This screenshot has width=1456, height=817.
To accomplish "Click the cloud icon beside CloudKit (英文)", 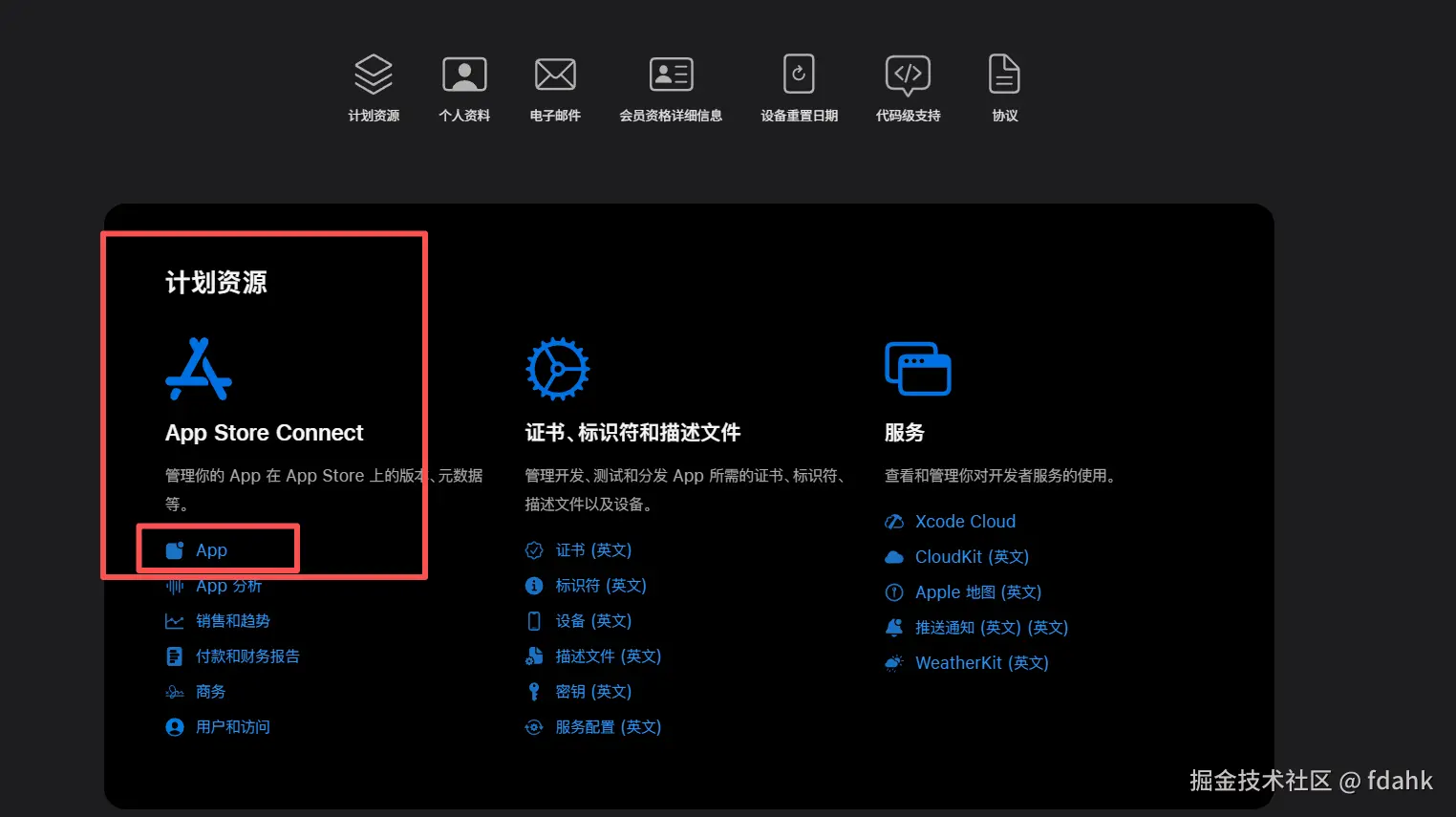I will coord(894,557).
